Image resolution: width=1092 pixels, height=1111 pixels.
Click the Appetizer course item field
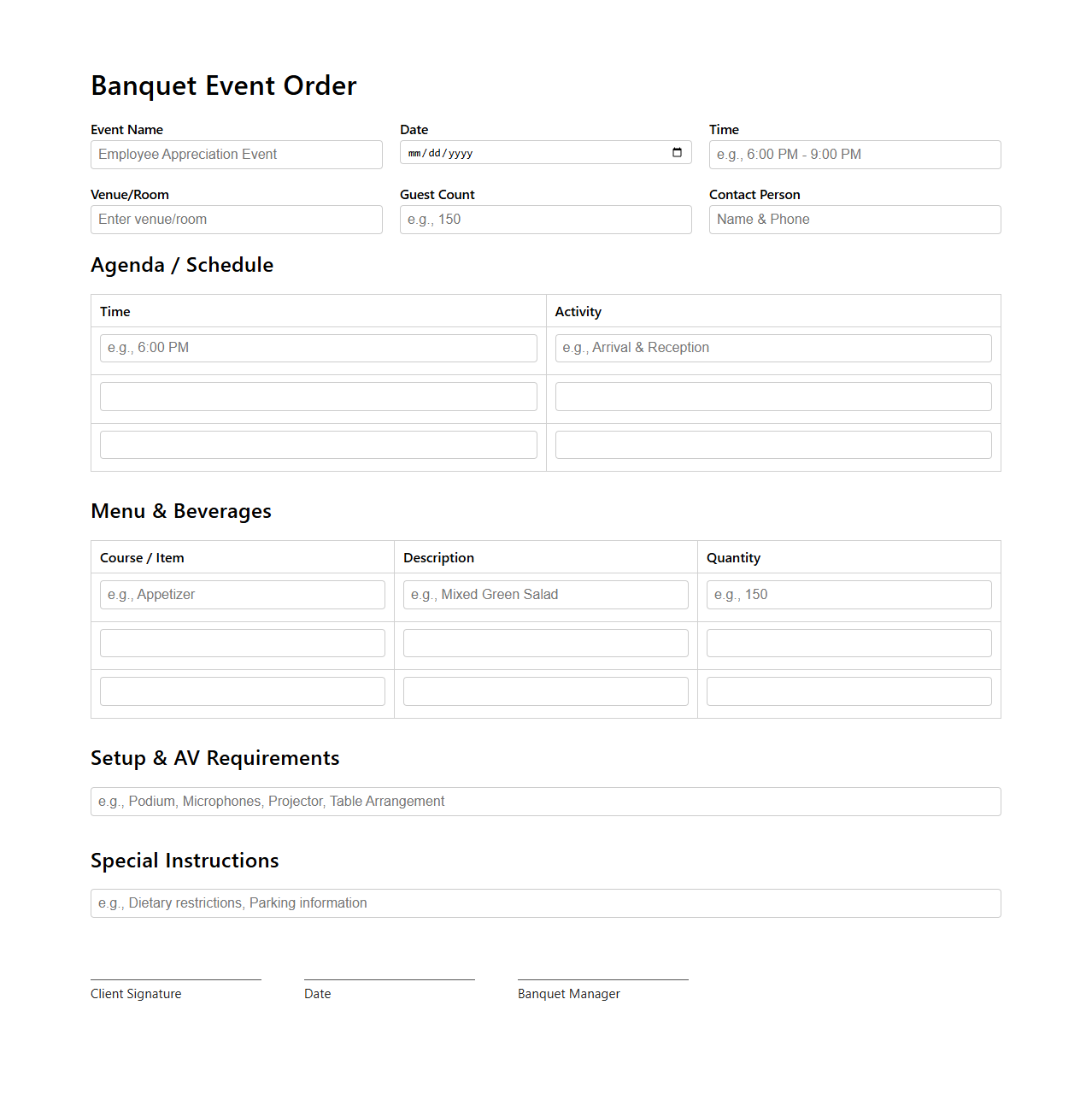(242, 594)
